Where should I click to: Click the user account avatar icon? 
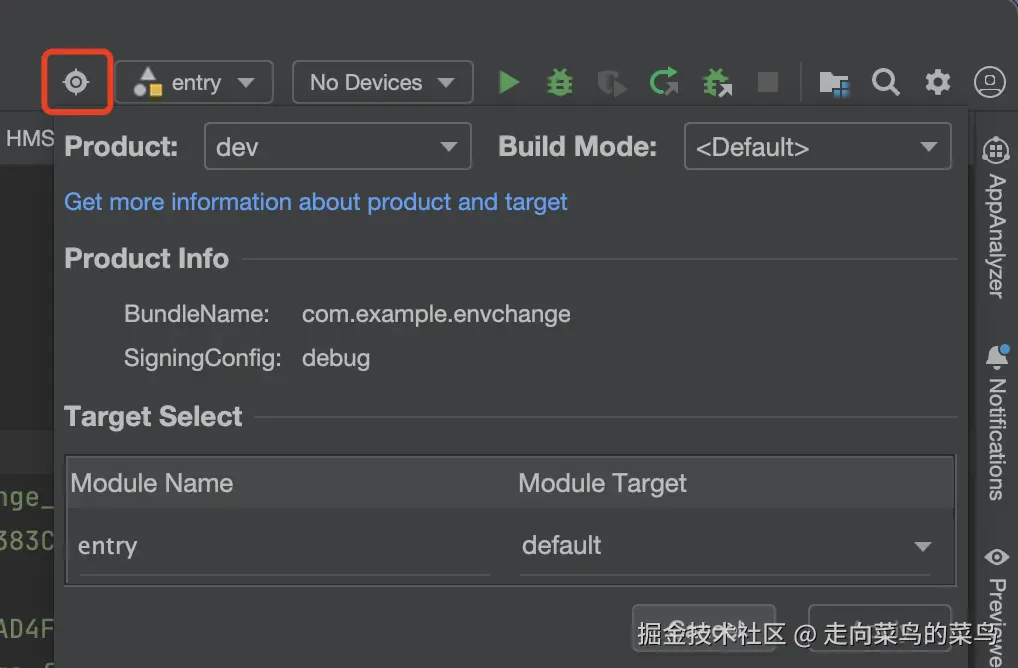point(989,82)
